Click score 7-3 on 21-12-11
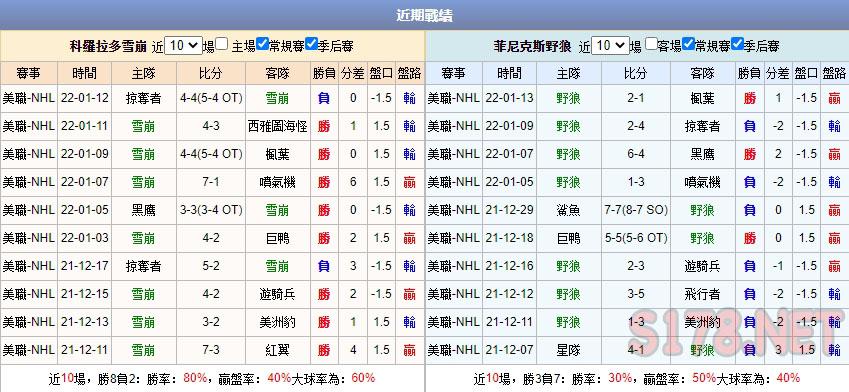The image size is (849, 392). [211, 350]
